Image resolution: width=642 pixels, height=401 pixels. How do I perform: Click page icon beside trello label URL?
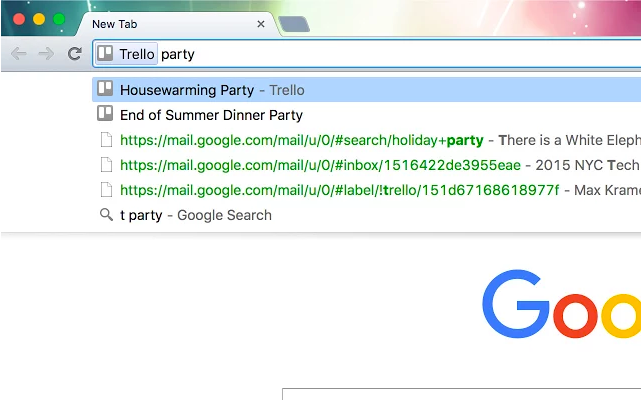click(x=106, y=190)
